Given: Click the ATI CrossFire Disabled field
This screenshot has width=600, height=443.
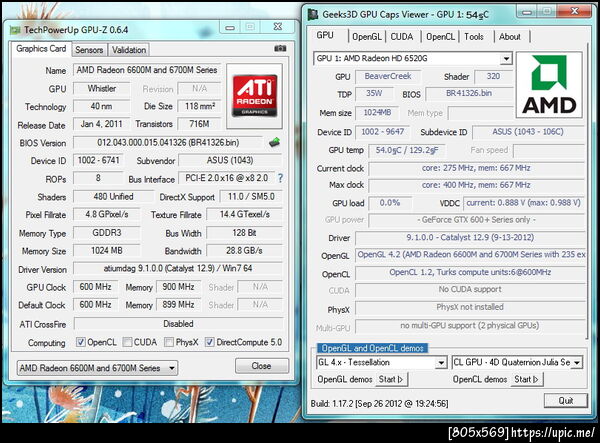Looking at the screenshot, I should (x=178, y=324).
